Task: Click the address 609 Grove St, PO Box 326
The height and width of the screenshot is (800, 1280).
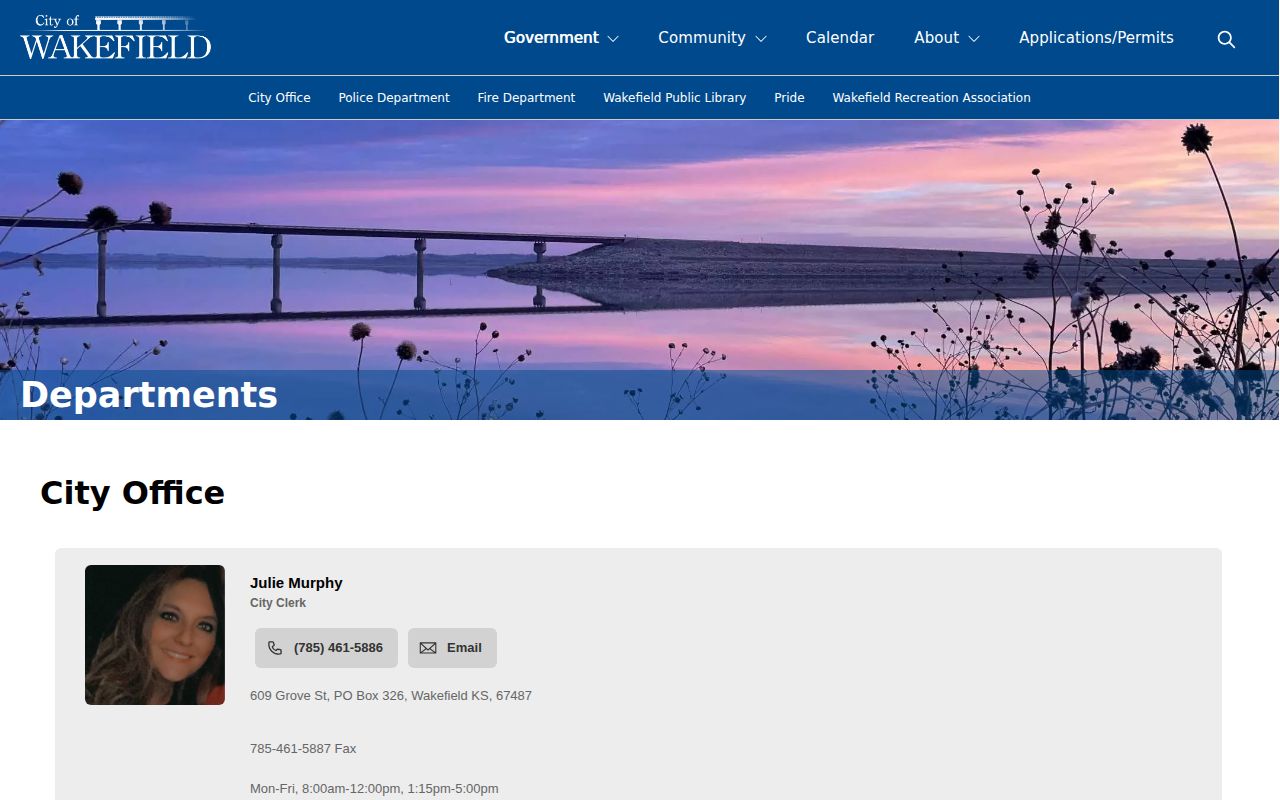Action: [x=391, y=696]
